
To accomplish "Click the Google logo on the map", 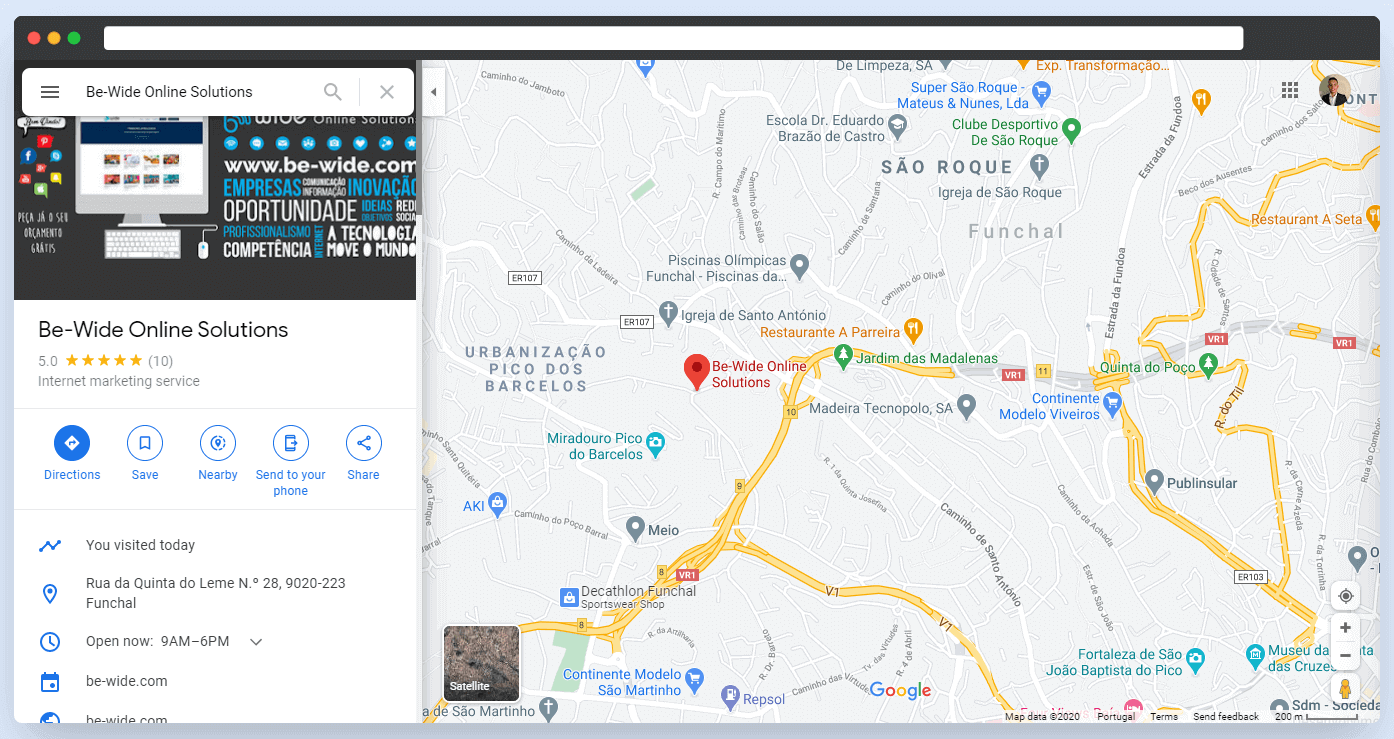I will point(900,690).
